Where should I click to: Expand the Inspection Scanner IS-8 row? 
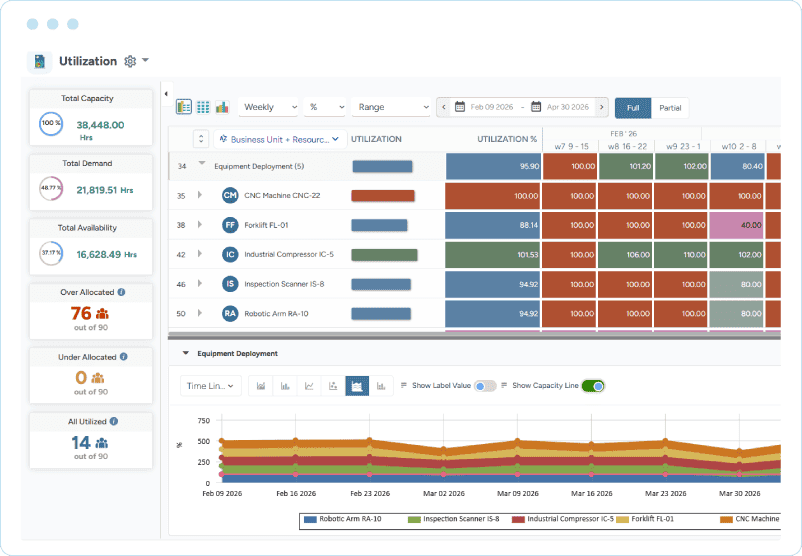pos(200,283)
